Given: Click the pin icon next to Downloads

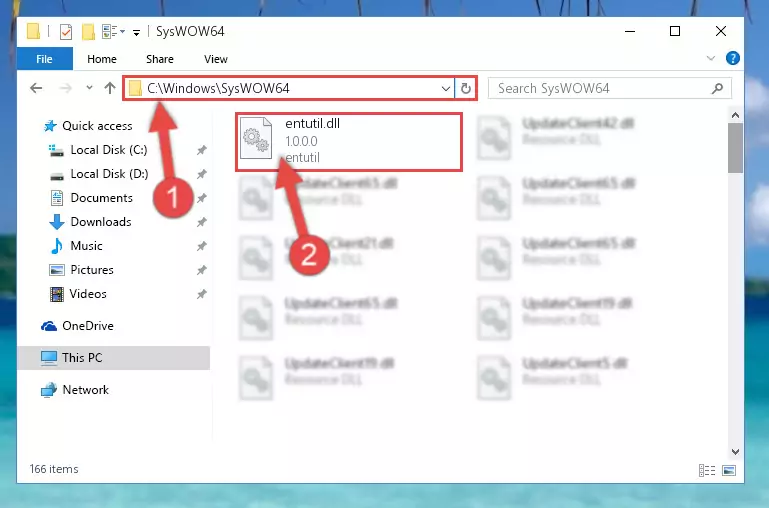Looking at the screenshot, I should click(x=202, y=222).
